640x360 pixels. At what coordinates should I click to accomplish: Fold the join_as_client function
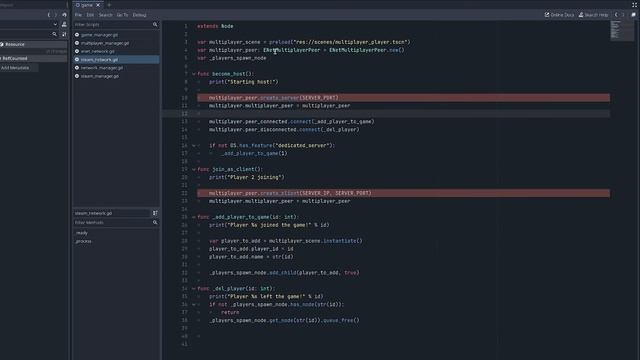193,169
